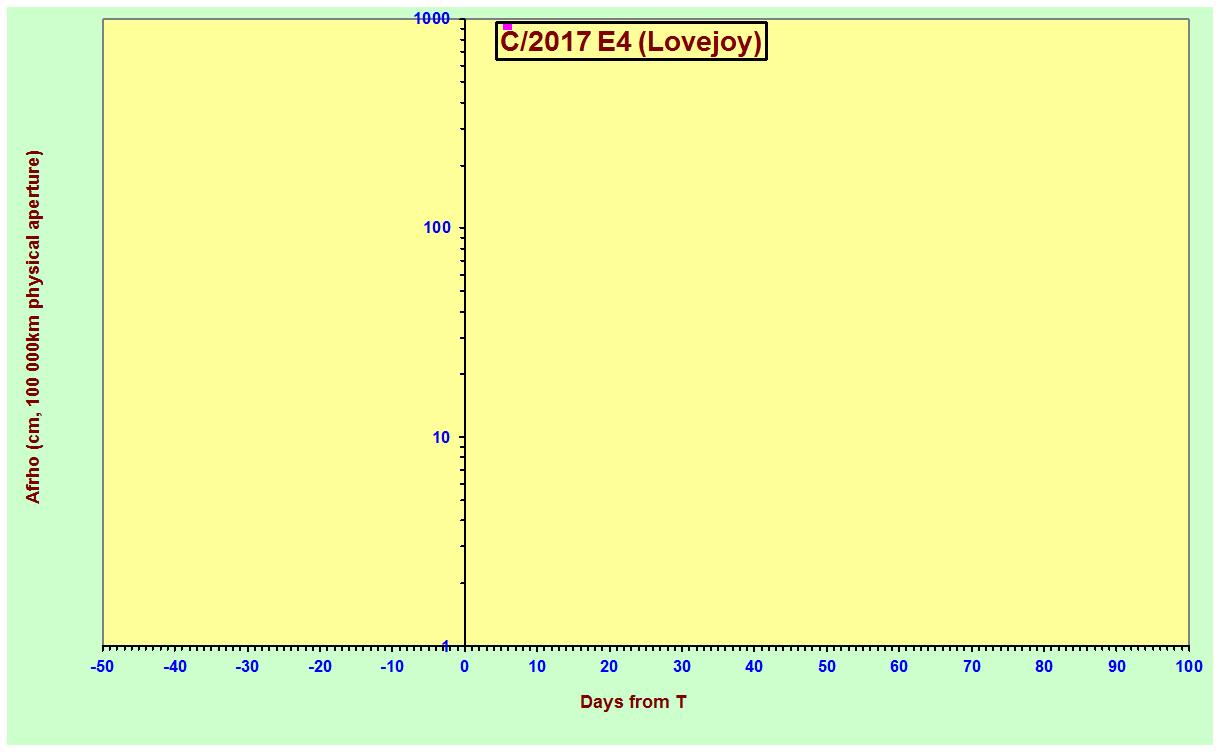This screenshot has height=752, width=1220.
Task: Click the x-axis label -10
Action: click(392, 666)
